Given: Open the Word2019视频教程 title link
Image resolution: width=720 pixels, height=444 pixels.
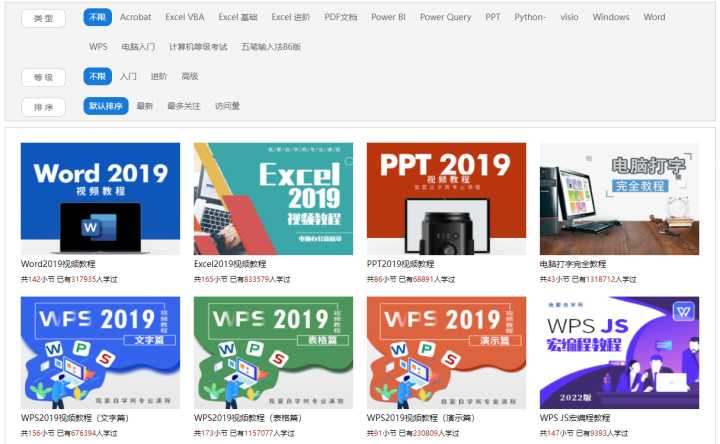Looking at the screenshot, I should (58, 264).
